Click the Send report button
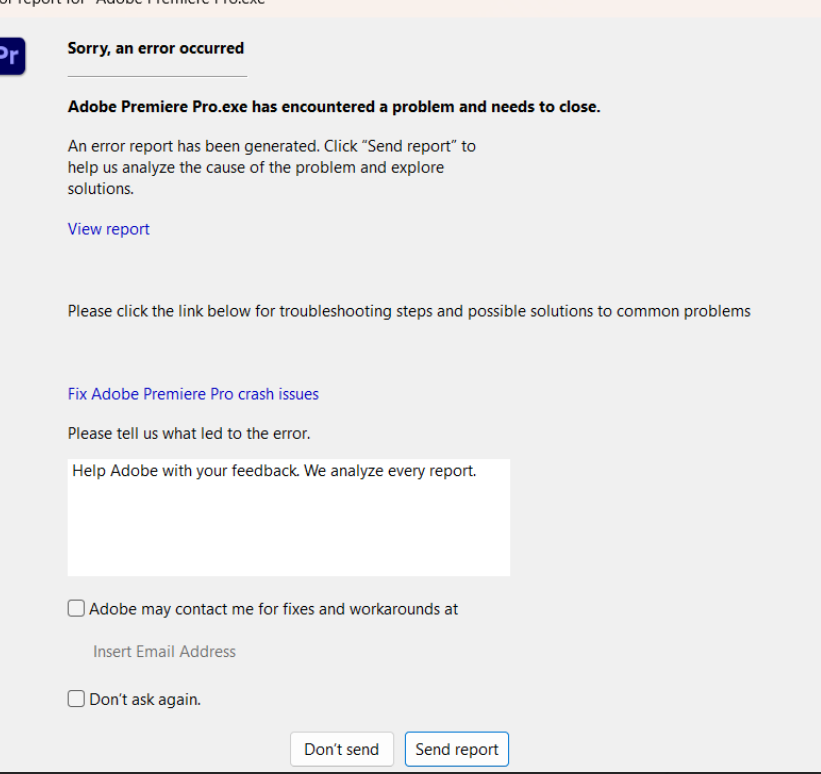Image resolution: width=821 pixels, height=774 pixels. click(x=456, y=749)
